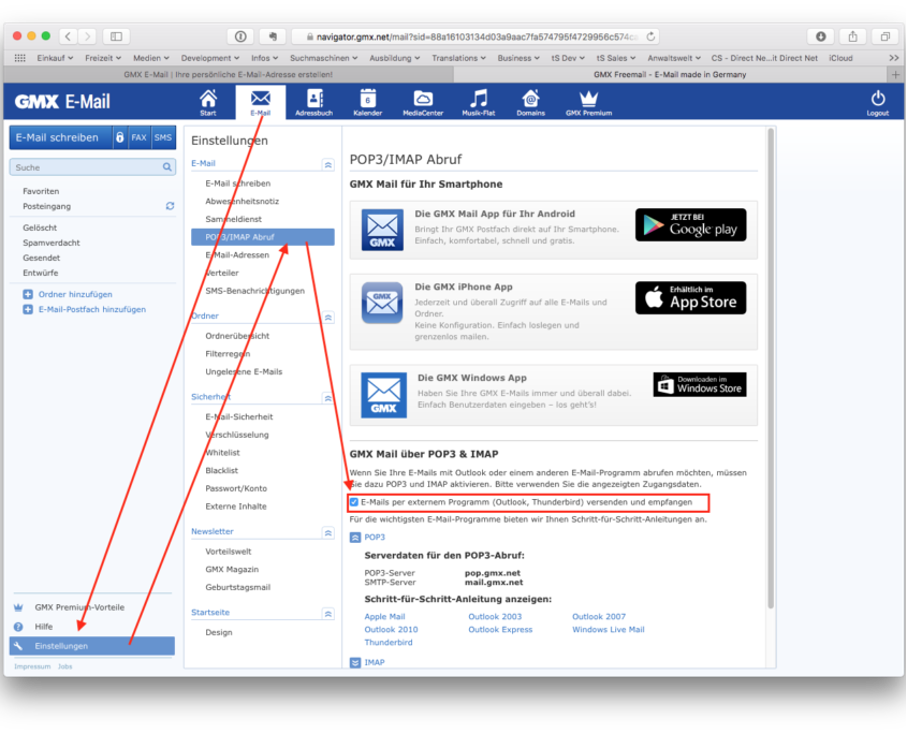Open the Safari favorites grid icon

pyautogui.click(x=20, y=58)
